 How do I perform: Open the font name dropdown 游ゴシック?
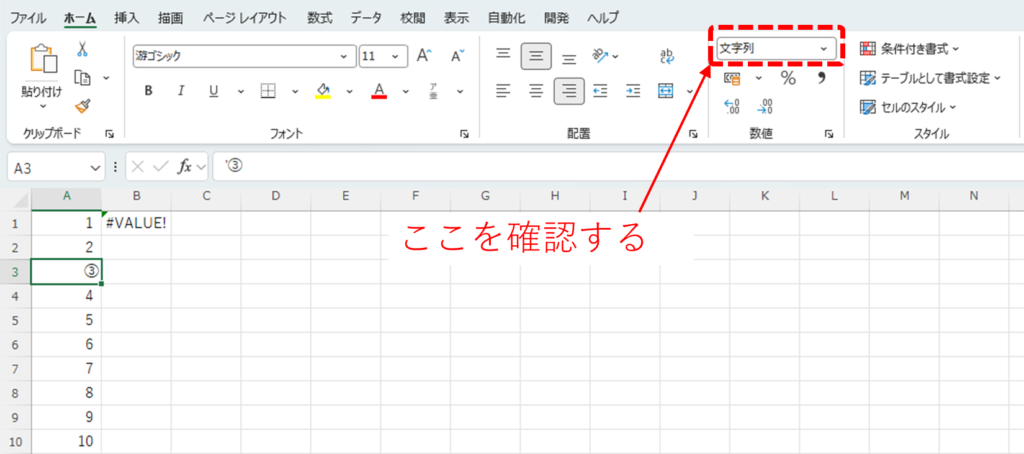tap(244, 56)
